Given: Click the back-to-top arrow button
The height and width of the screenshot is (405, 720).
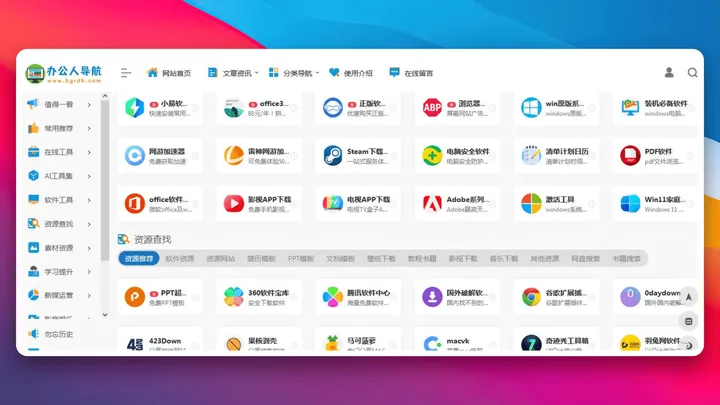Looking at the screenshot, I should click(x=688, y=297).
